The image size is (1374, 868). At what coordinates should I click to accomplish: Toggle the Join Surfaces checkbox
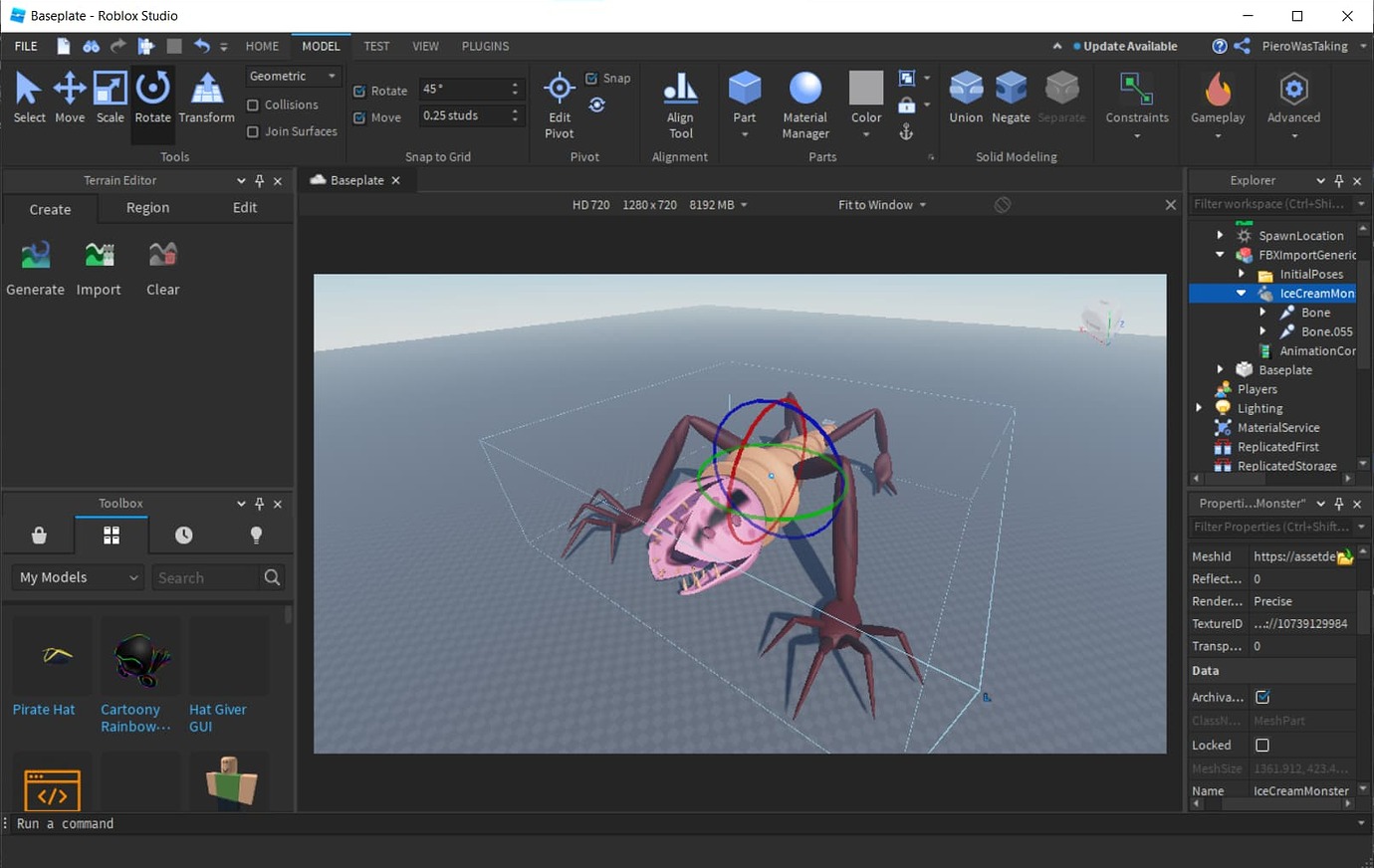click(253, 131)
